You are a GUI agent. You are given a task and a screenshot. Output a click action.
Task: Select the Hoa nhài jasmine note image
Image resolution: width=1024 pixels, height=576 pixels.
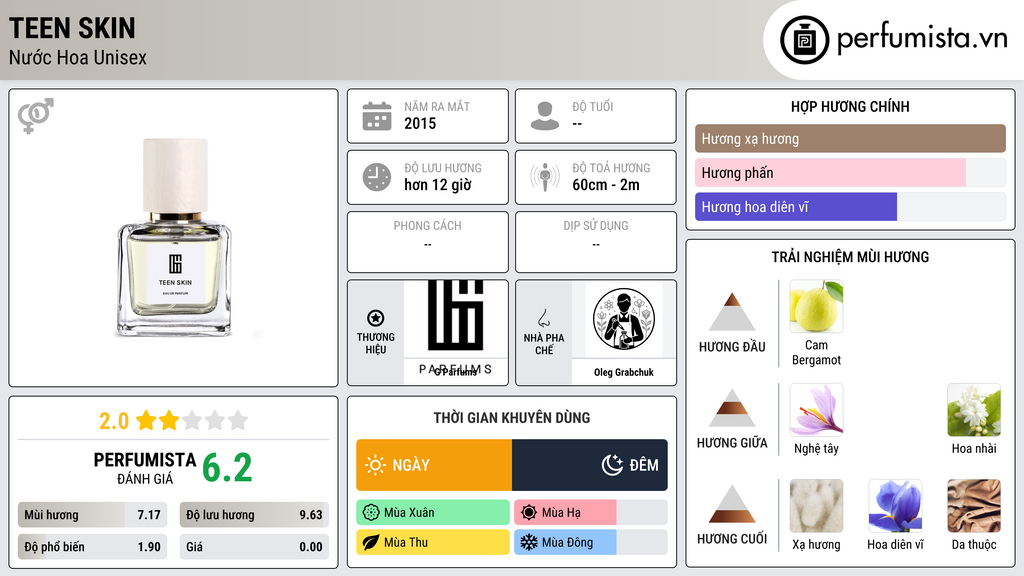(x=974, y=409)
